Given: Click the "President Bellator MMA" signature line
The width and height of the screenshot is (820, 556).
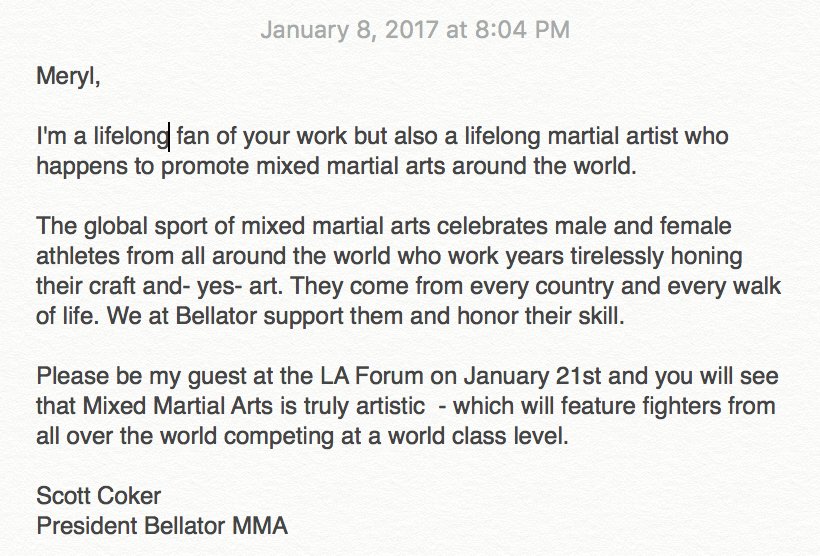Looking at the screenshot, I should click(x=162, y=526).
